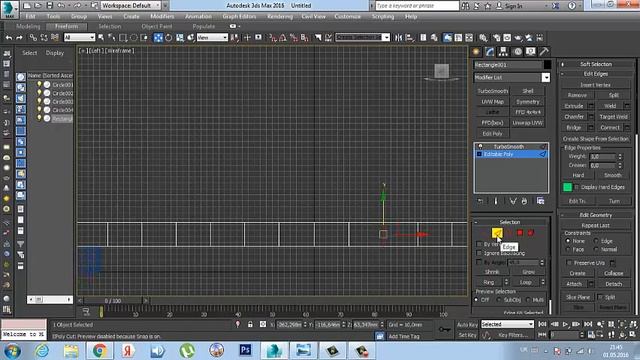Image resolution: width=640 pixels, height=360 pixels.
Task: Open the reference coordinate View dropdown
Action: (x=212, y=38)
